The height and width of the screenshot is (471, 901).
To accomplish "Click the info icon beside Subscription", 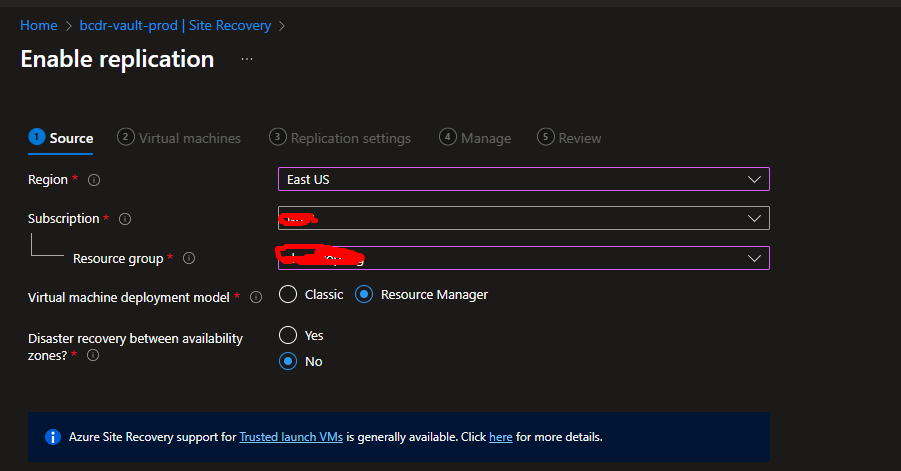I will pos(125,219).
